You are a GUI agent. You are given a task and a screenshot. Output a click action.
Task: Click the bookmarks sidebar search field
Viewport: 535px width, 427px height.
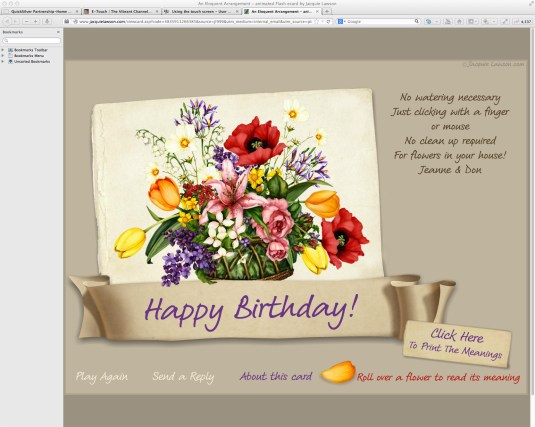click(31, 40)
